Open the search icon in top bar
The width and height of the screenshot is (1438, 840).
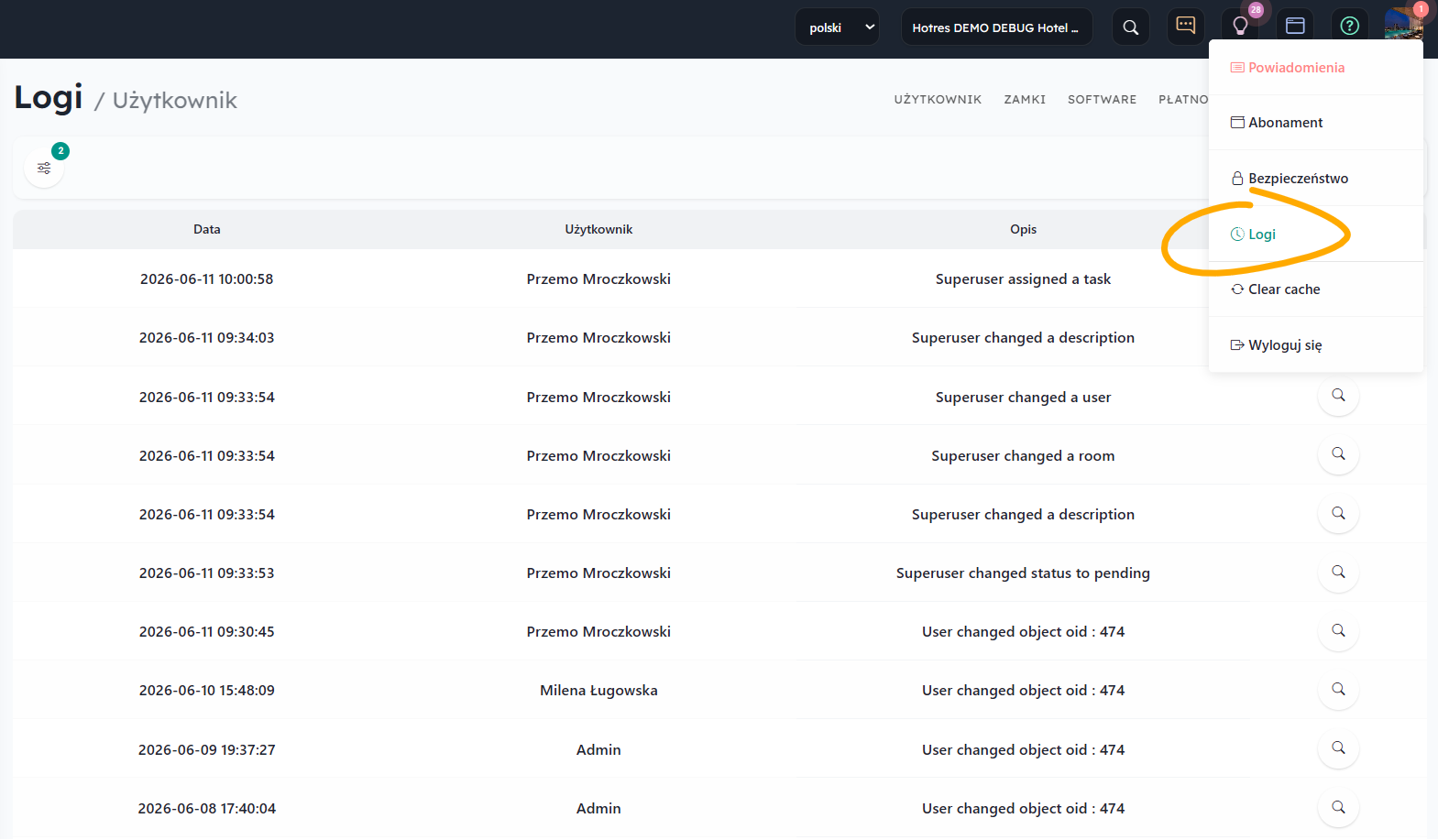tap(1131, 27)
